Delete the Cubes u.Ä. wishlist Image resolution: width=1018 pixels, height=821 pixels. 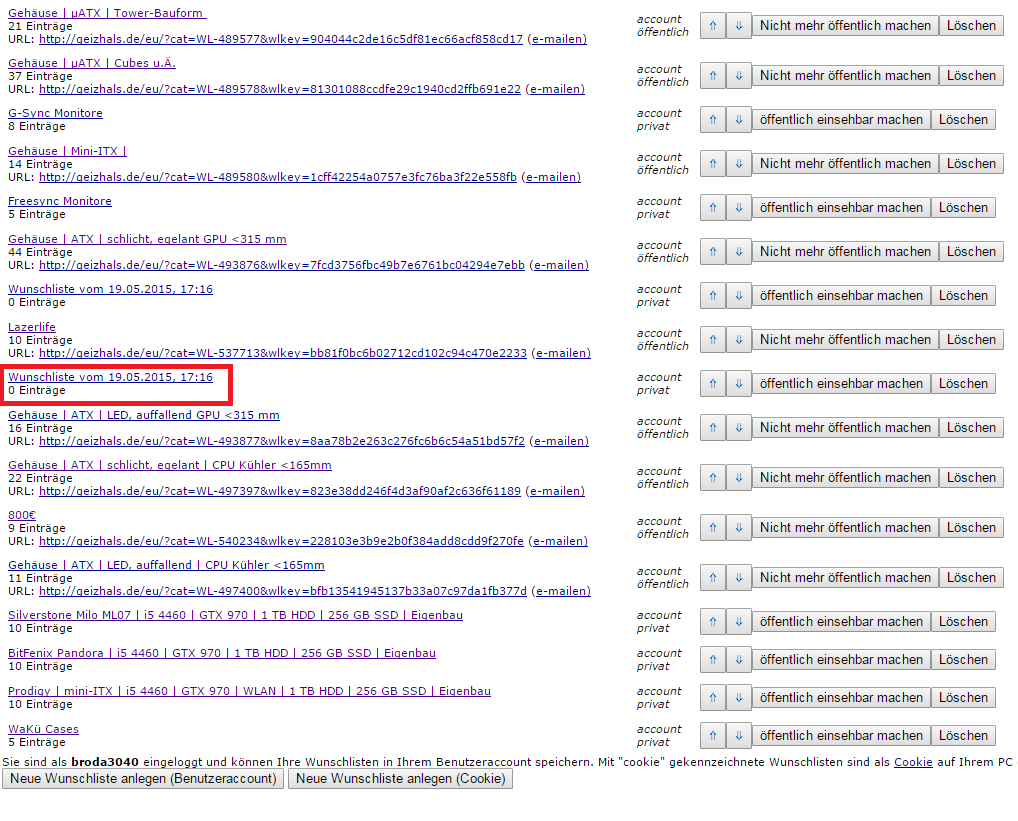[971, 76]
